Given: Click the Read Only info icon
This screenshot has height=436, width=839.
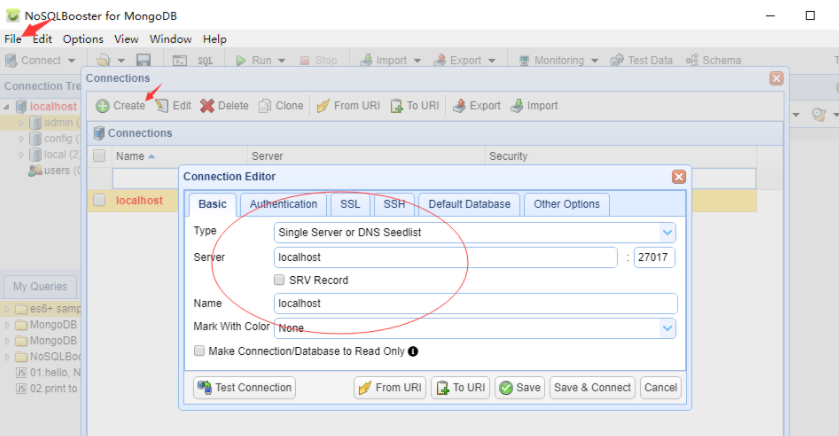Looking at the screenshot, I should tap(413, 351).
